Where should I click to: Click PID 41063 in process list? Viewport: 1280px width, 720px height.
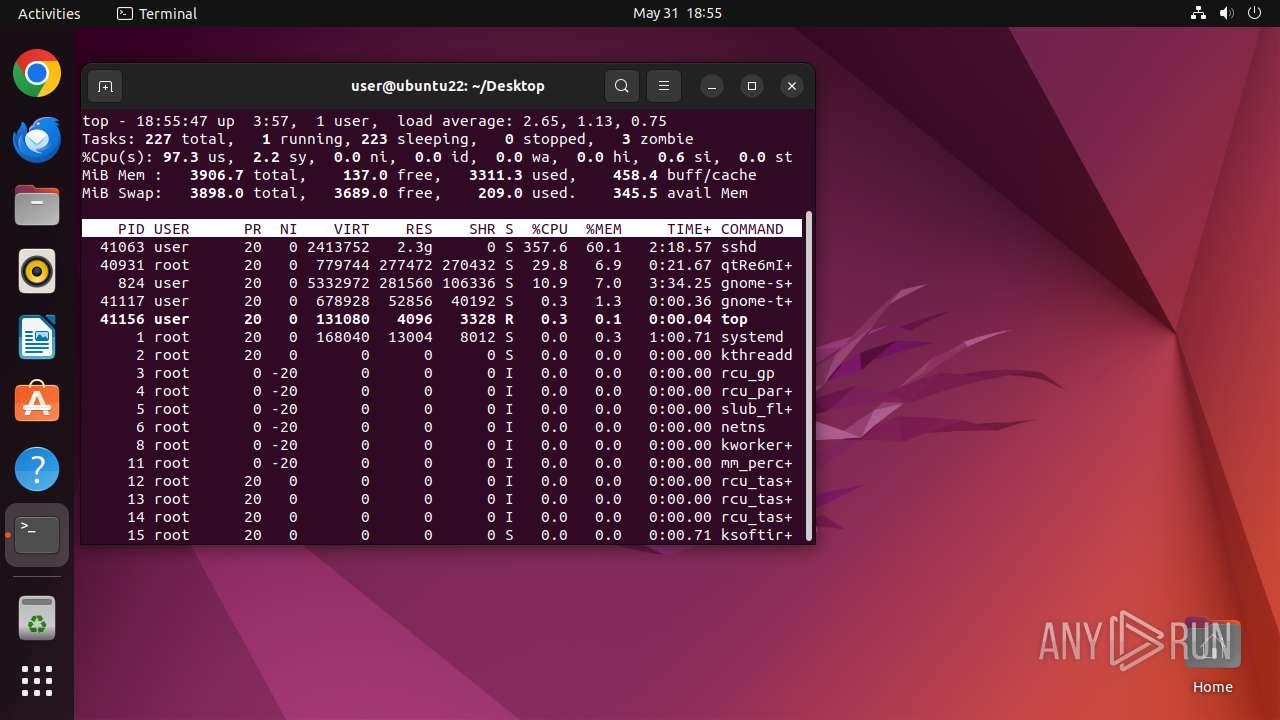tap(122, 247)
